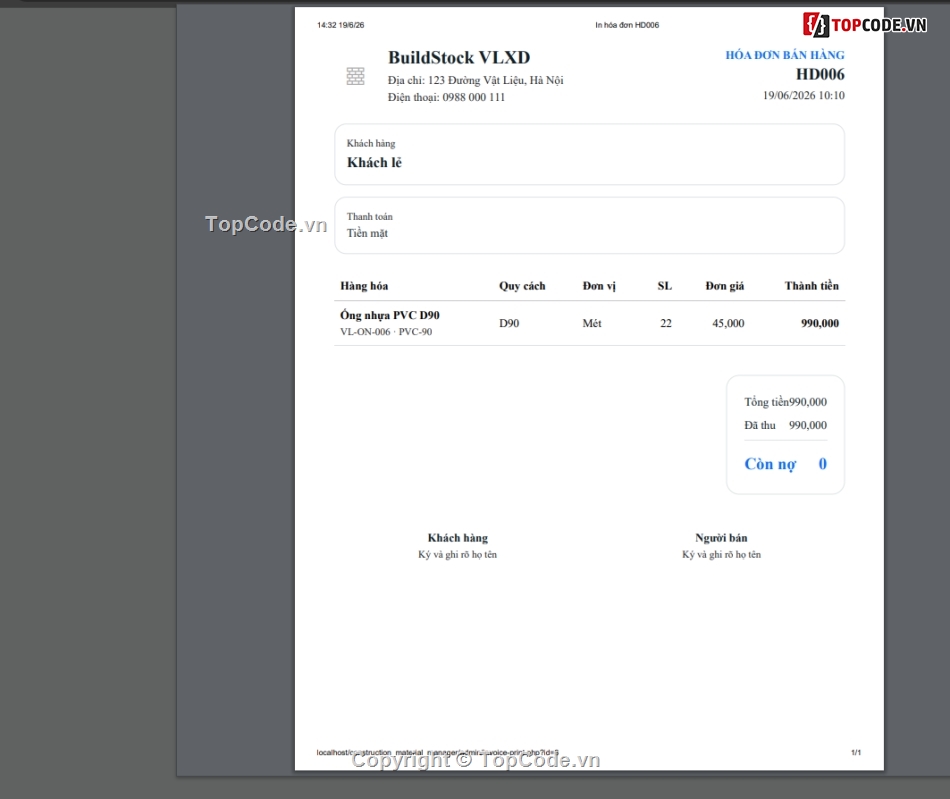Click the 'Còn nợ' remaining debt label
950x799 pixels.
[x=770, y=464]
